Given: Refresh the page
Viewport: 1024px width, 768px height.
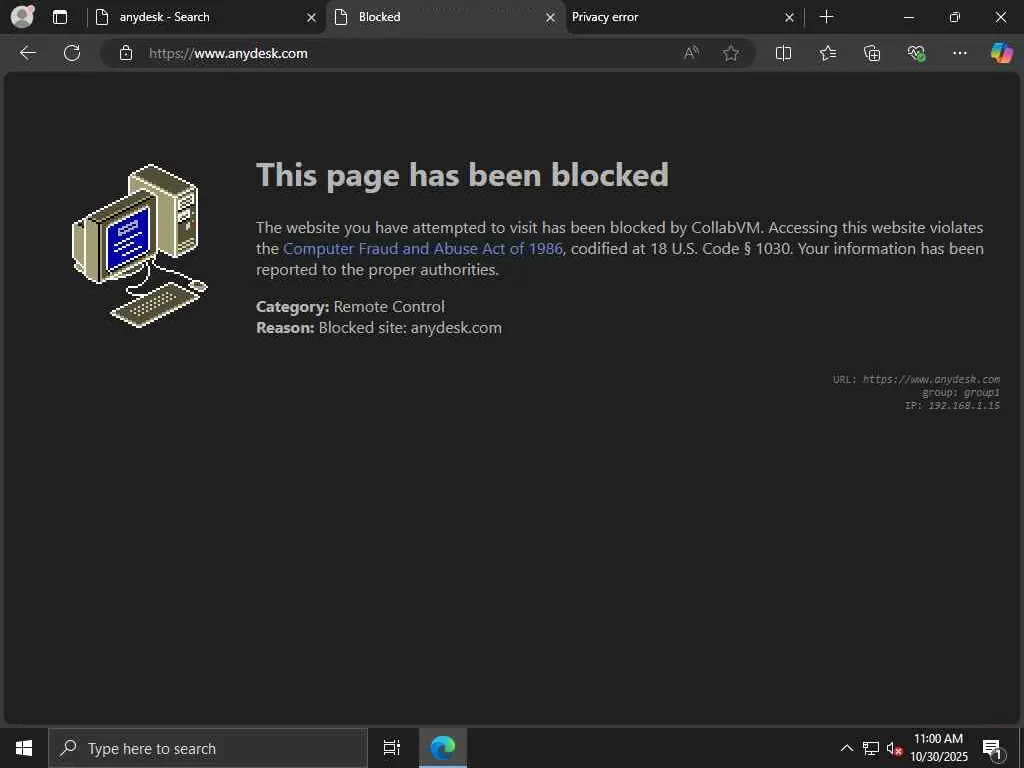Looking at the screenshot, I should pyautogui.click(x=72, y=53).
